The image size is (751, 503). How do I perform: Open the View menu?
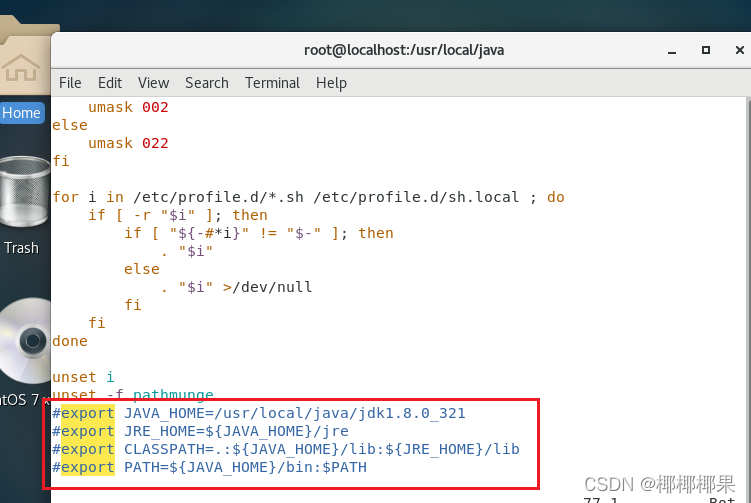(x=153, y=83)
